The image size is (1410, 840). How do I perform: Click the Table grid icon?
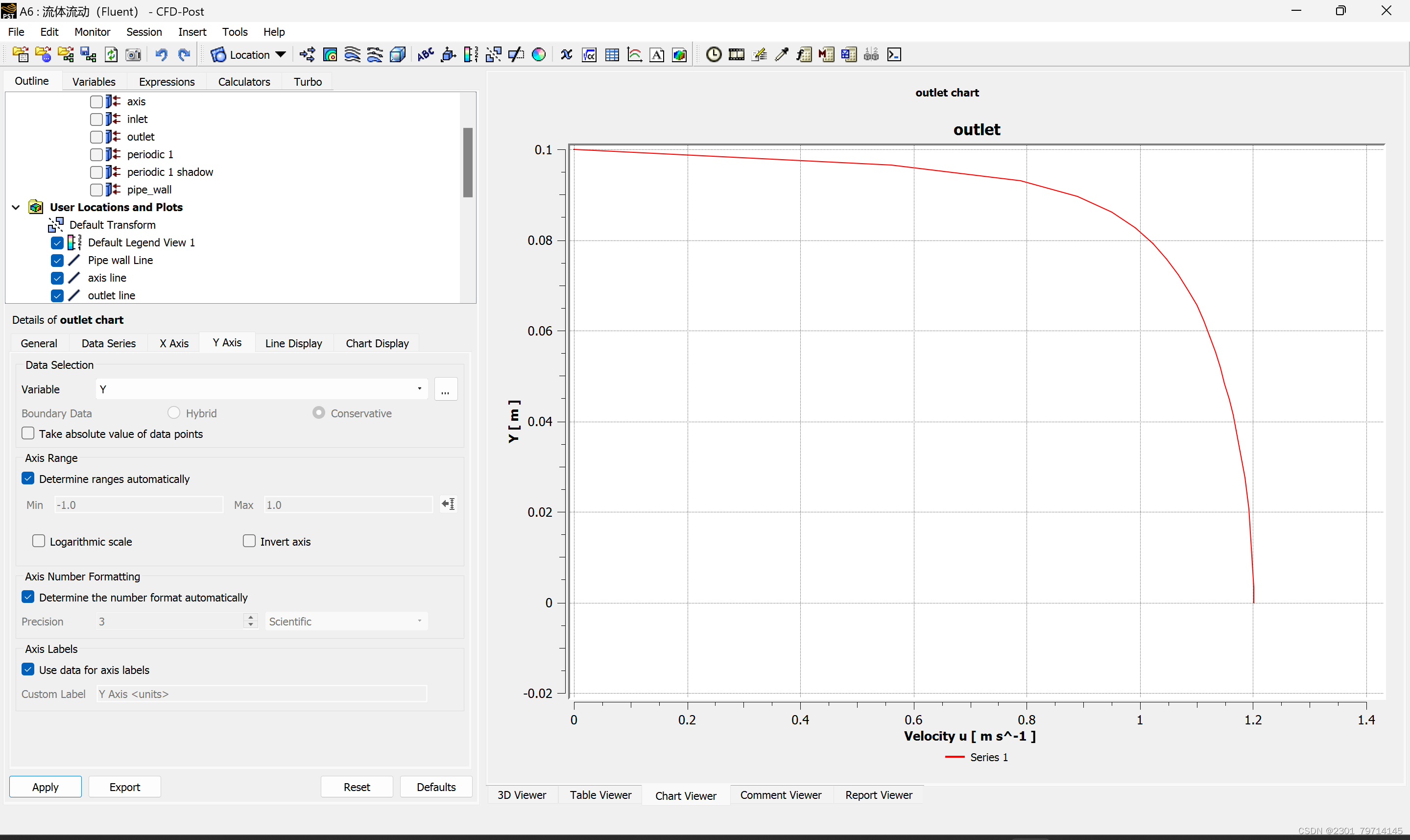click(612, 55)
